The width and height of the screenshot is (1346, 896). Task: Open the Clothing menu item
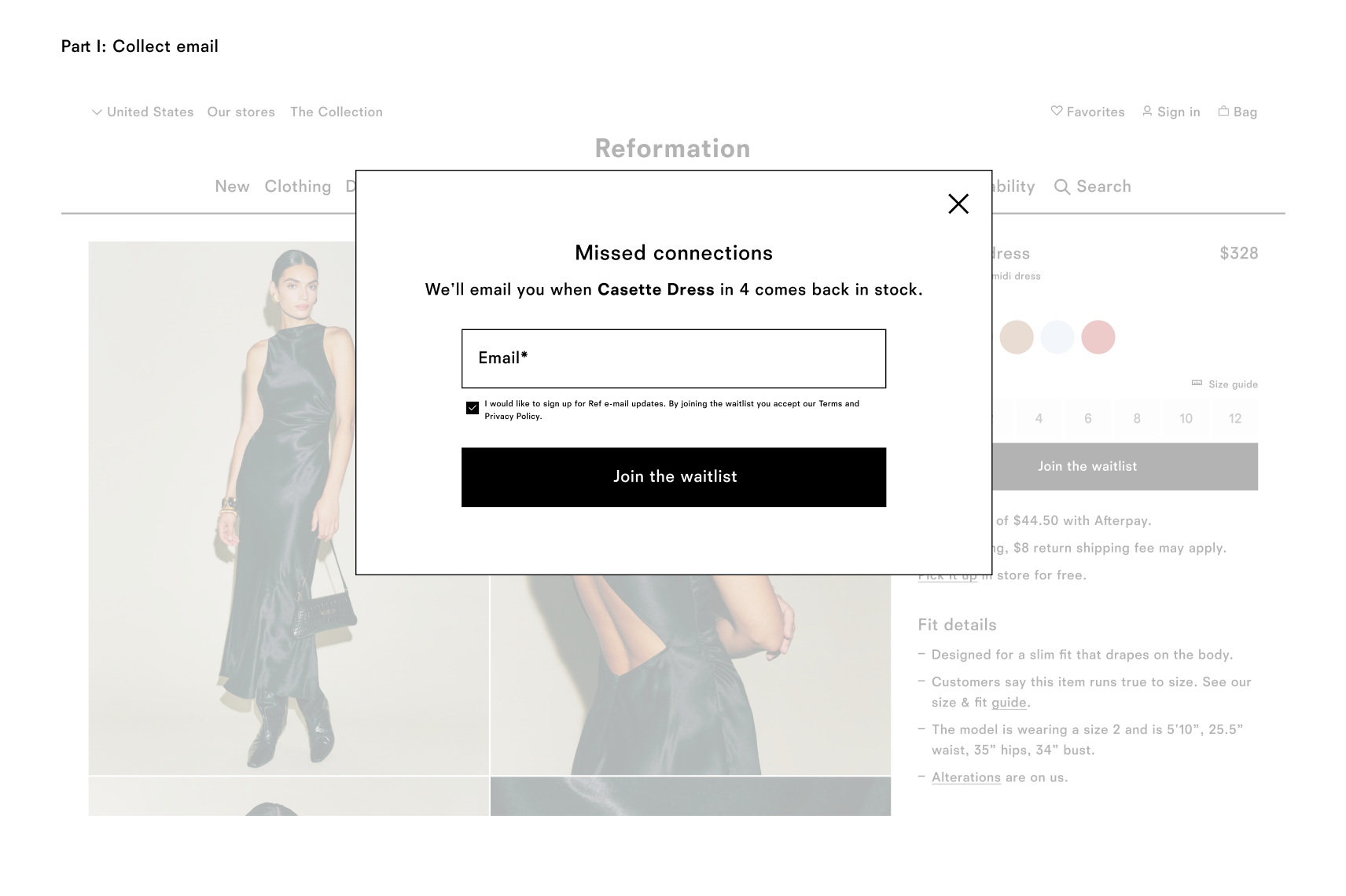tap(297, 186)
